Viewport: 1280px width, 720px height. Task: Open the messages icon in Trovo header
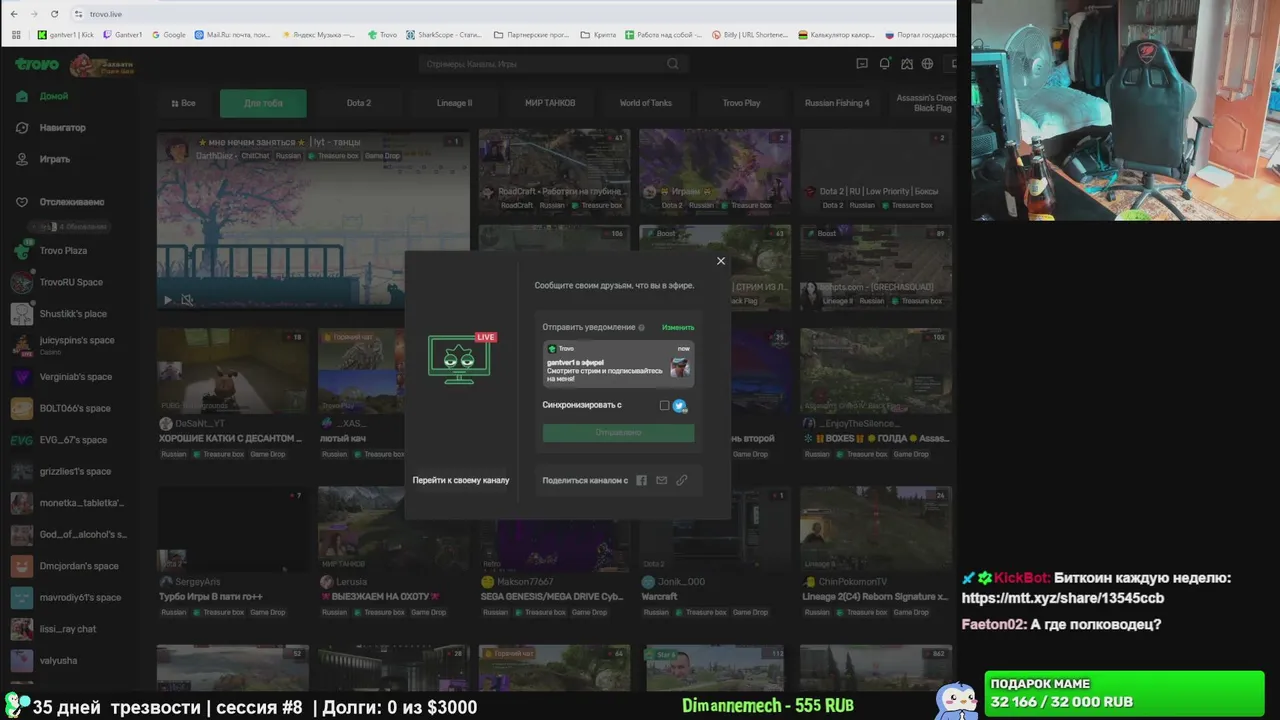coord(862,64)
